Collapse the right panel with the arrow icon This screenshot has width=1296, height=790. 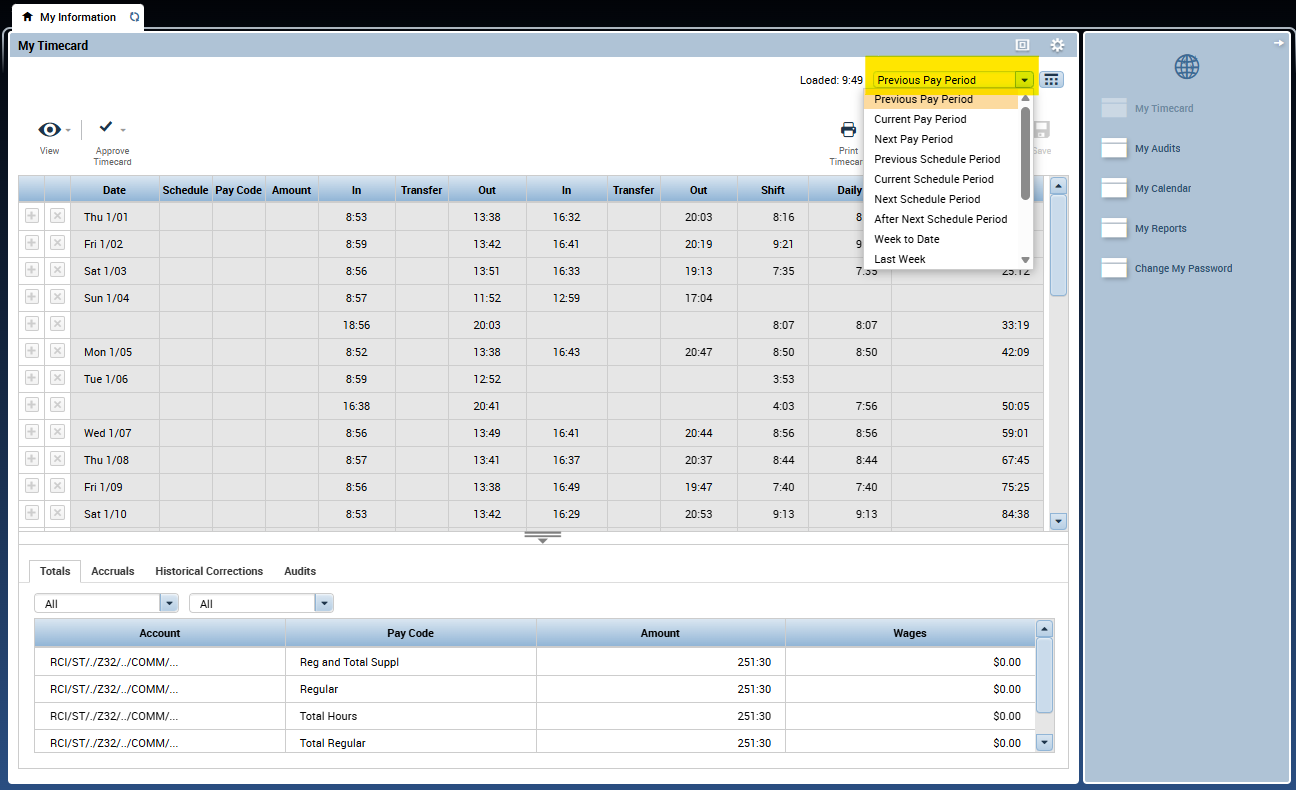1278,43
